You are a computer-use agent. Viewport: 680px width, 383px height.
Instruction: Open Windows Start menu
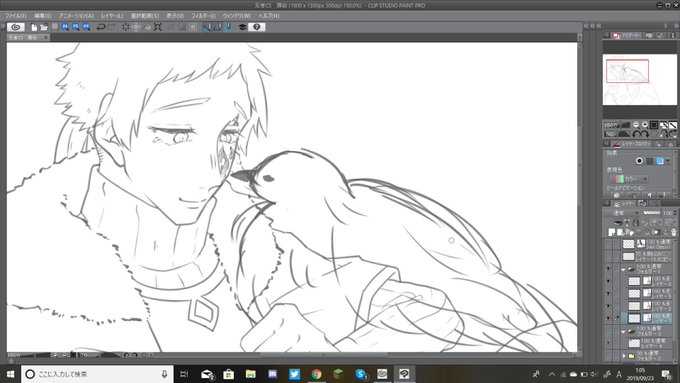point(10,374)
